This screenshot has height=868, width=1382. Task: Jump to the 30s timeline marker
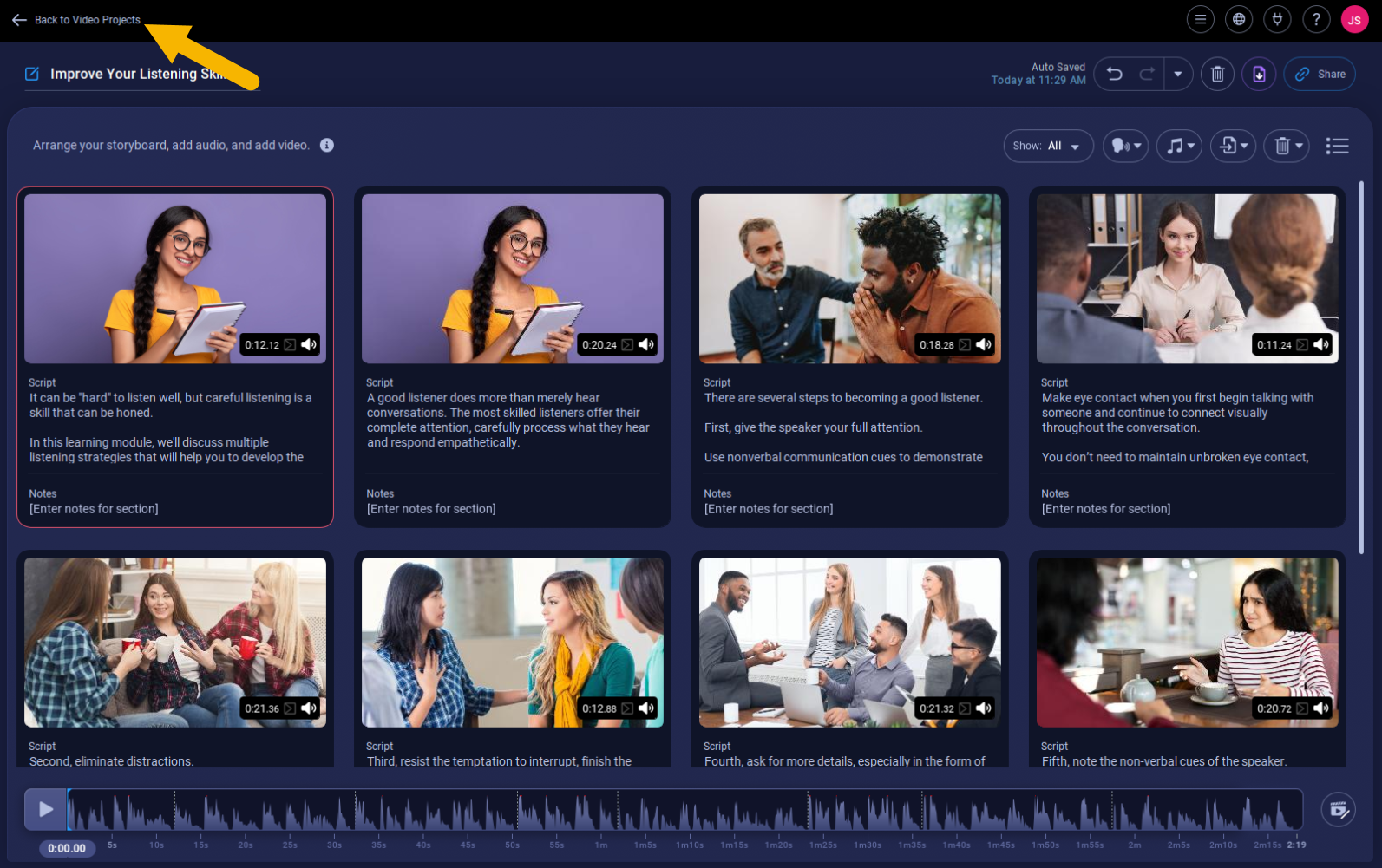click(x=334, y=845)
